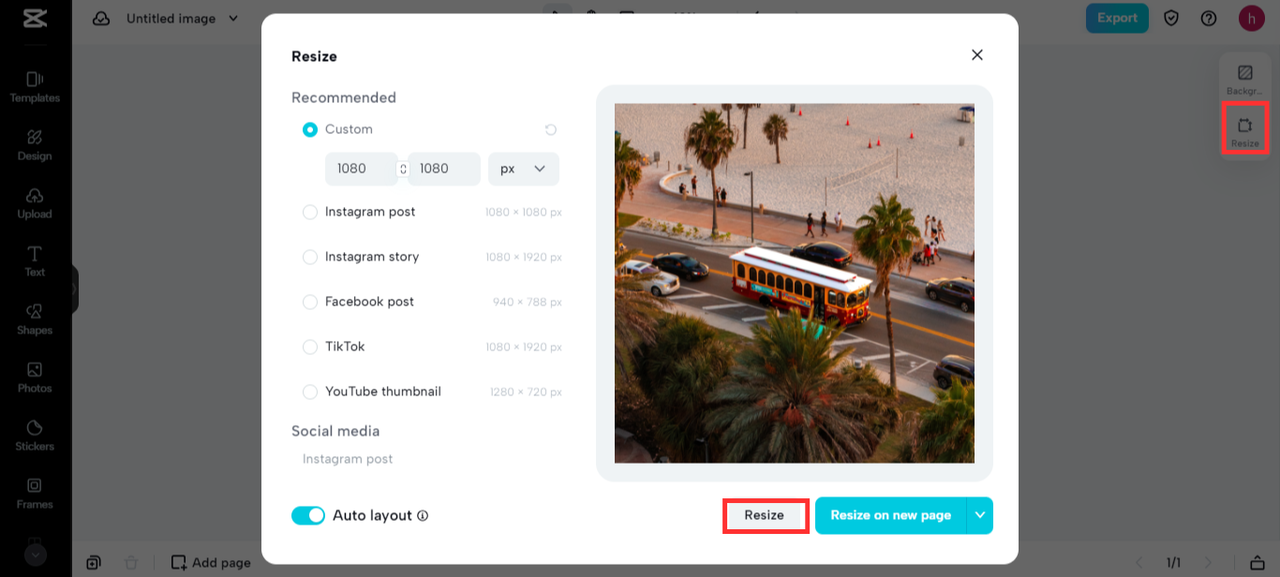Click the Auto layout info icon

point(423,516)
